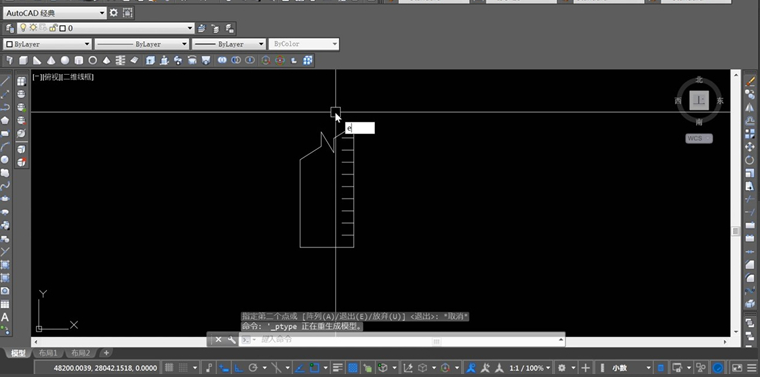
Task: Expand the layer 0 dropdown list
Action: (105, 29)
